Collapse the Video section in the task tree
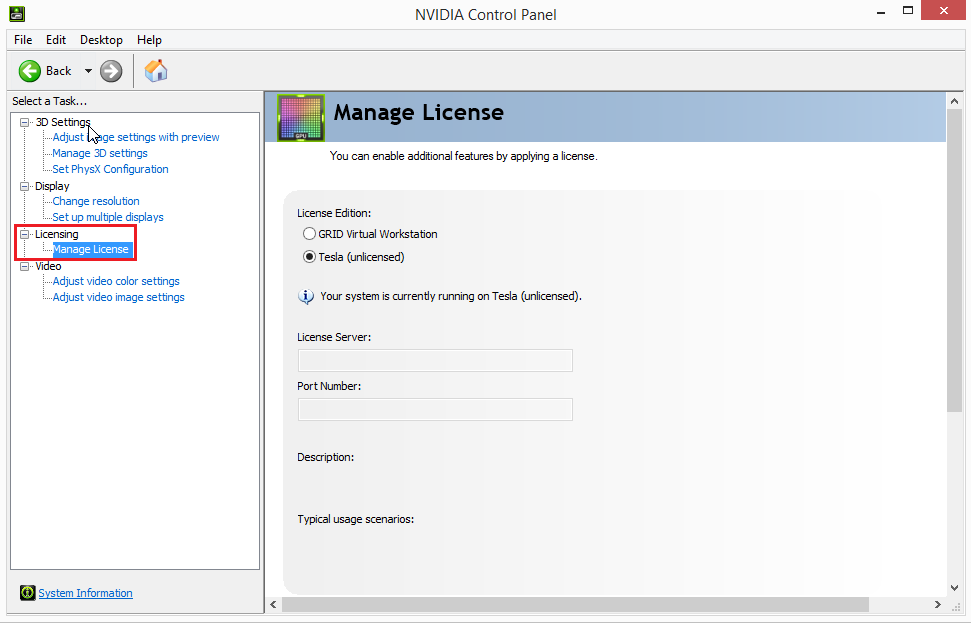The height and width of the screenshot is (623, 971). tap(22, 266)
